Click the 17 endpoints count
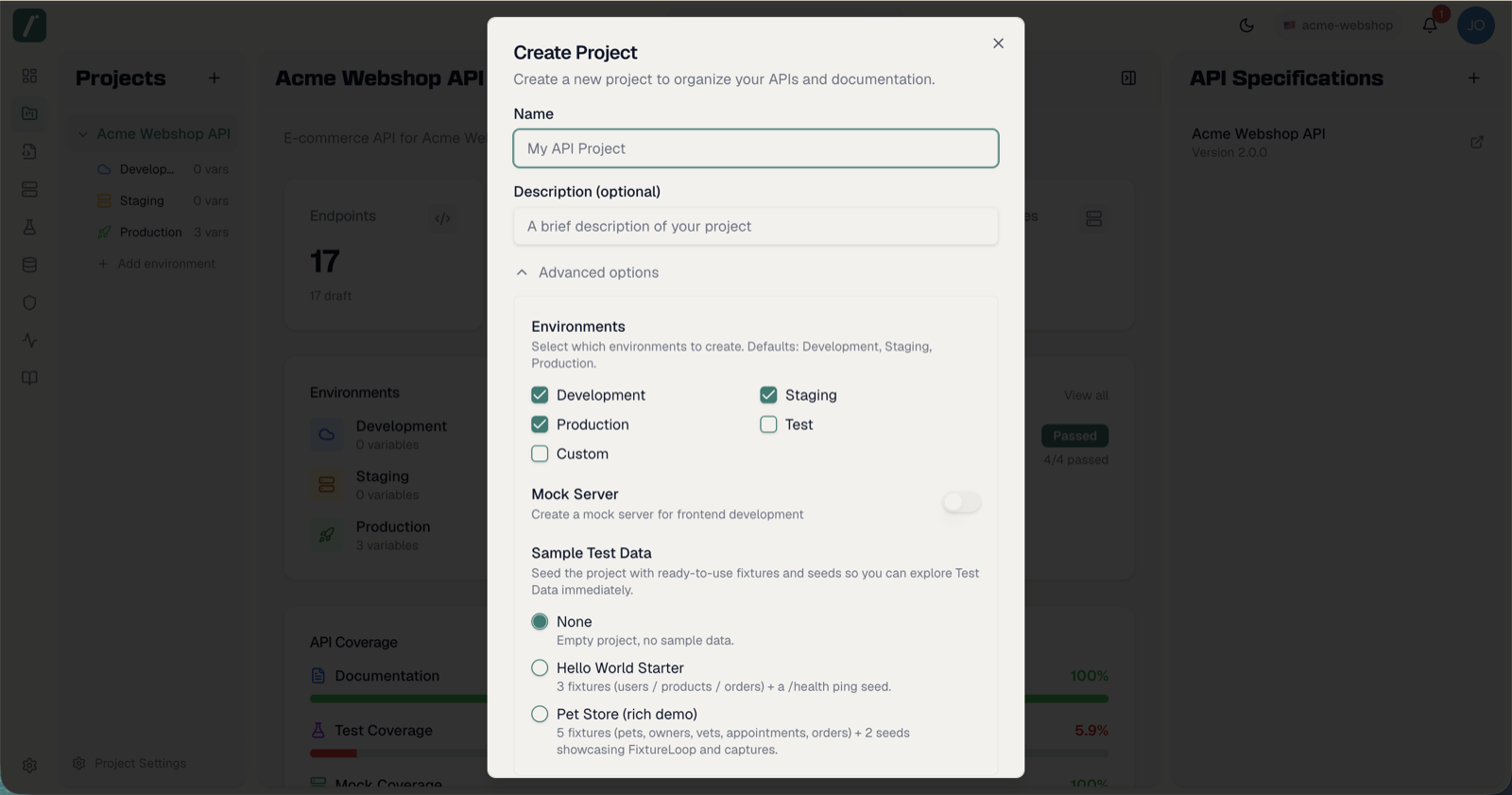 (x=324, y=262)
